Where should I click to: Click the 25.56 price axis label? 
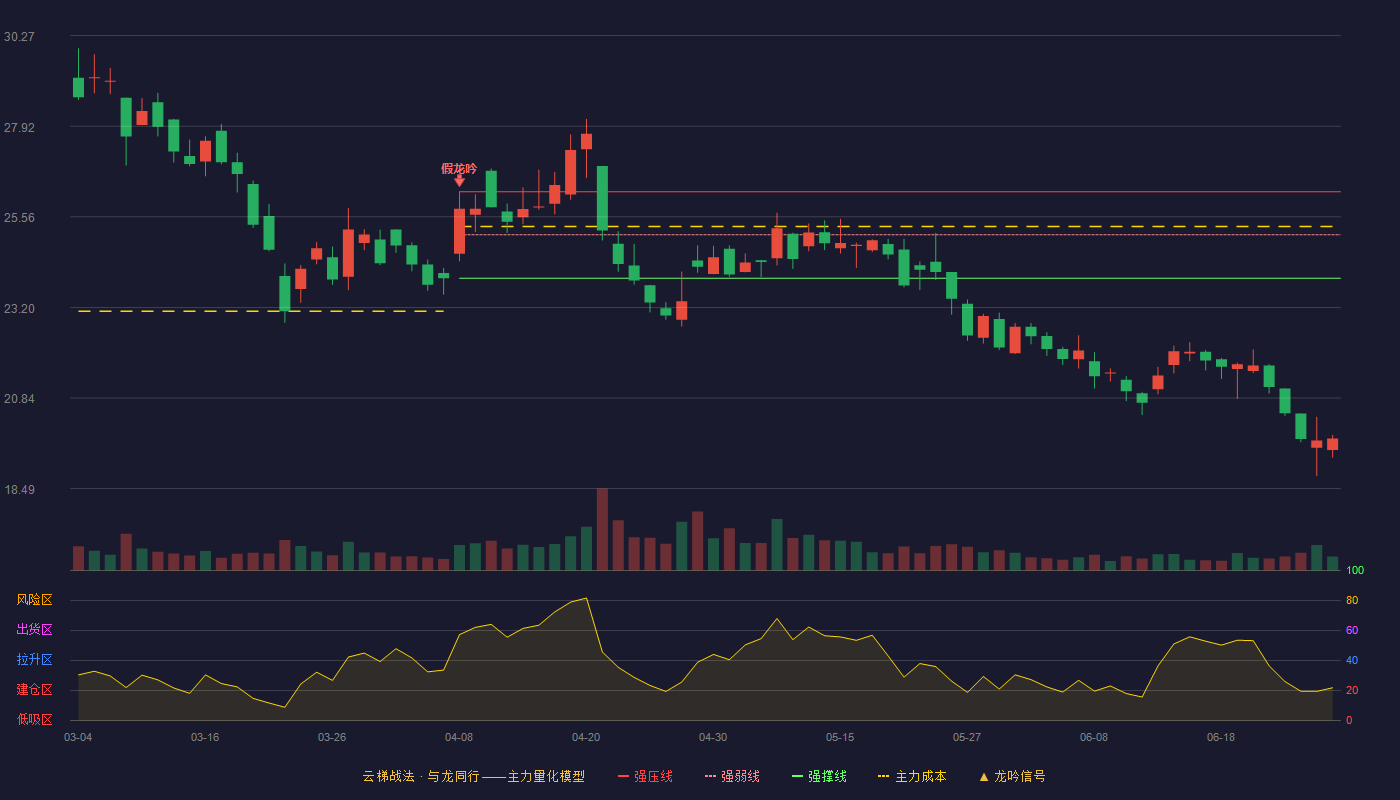pyautogui.click(x=19, y=217)
